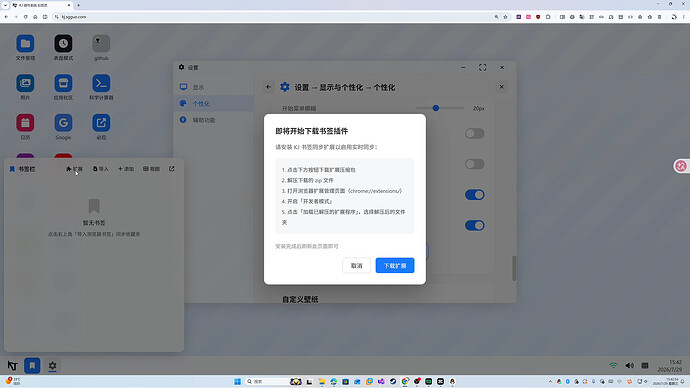Open the 科学计算器 calculator icon
Image resolution: width=690 pixels, height=388 pixels.
[101, 84]
